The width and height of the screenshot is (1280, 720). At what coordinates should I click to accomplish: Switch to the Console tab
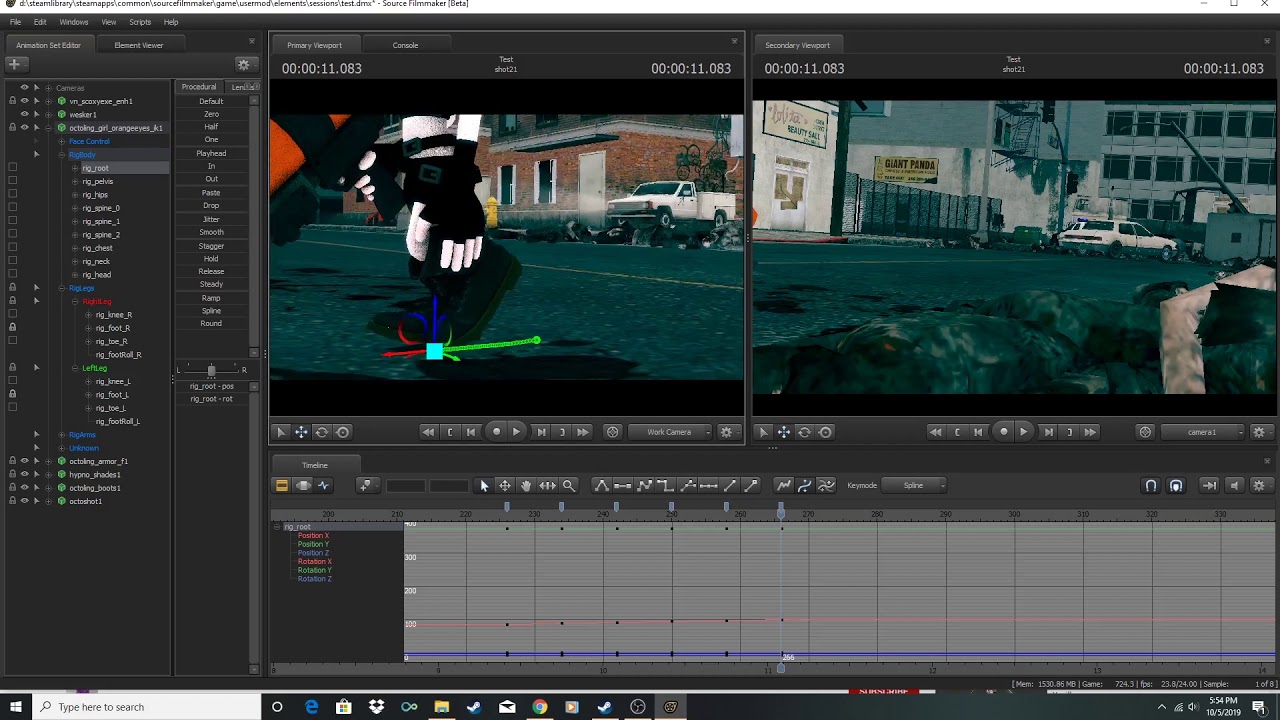coord(405,45)
